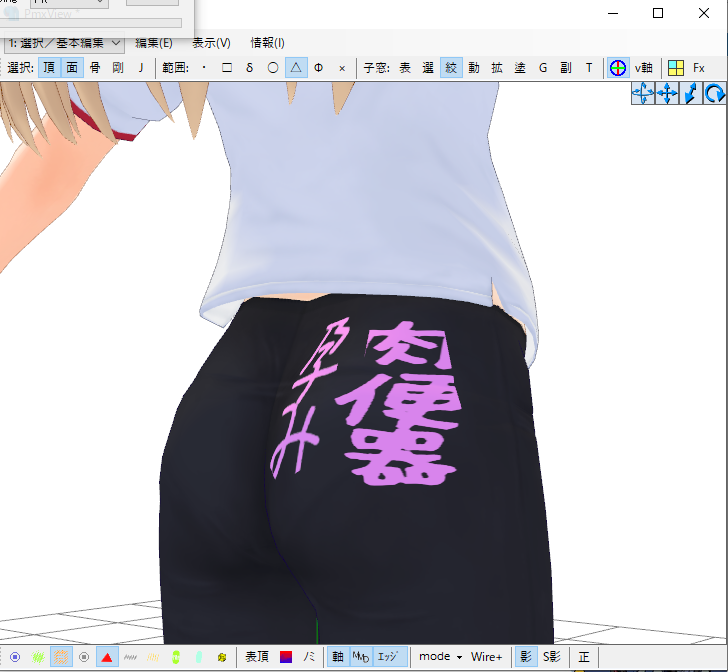Toggle the 絞 sub-window
Viewport: 728px width, 672px height.
point(451,68)
